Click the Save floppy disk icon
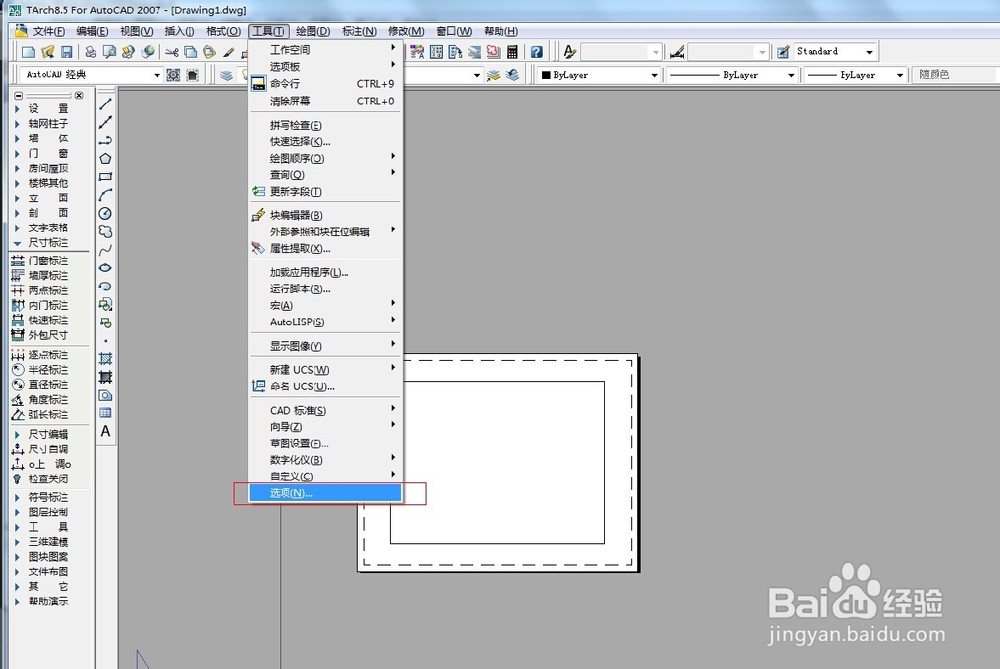Screen dimensions: 1000x669 66,52
